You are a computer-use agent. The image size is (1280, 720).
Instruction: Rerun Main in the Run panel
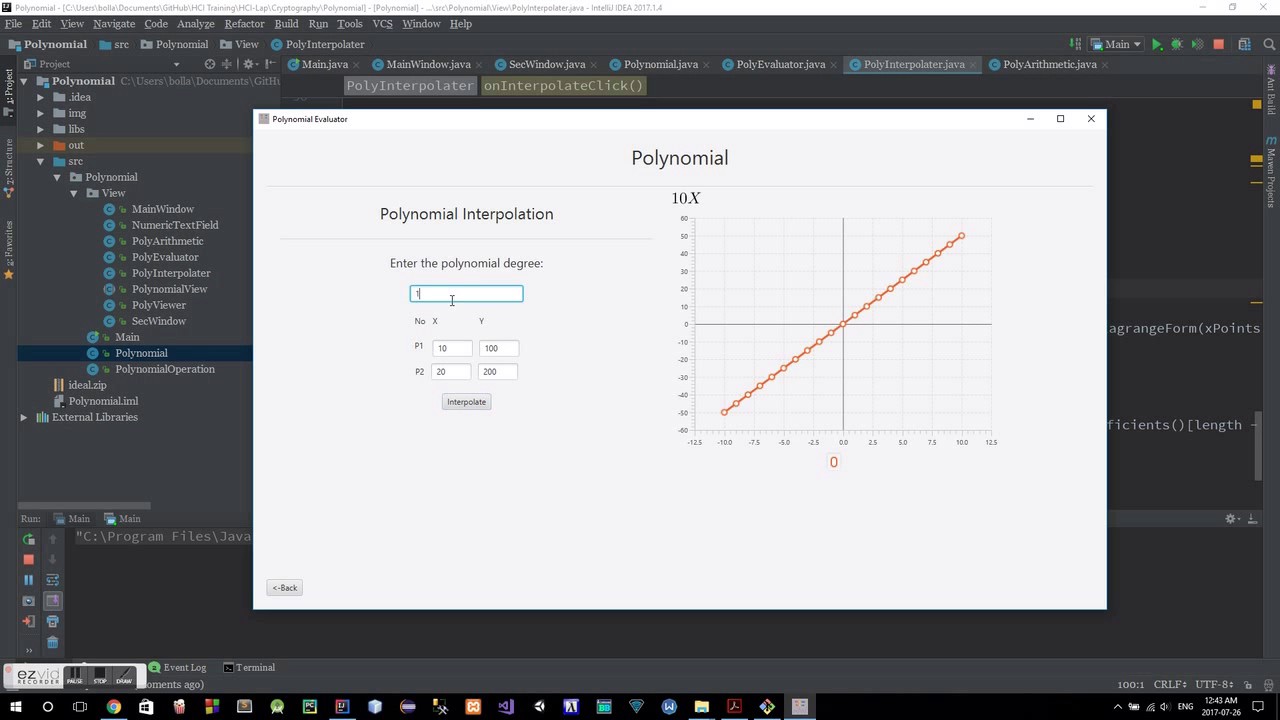click(28, 539)
